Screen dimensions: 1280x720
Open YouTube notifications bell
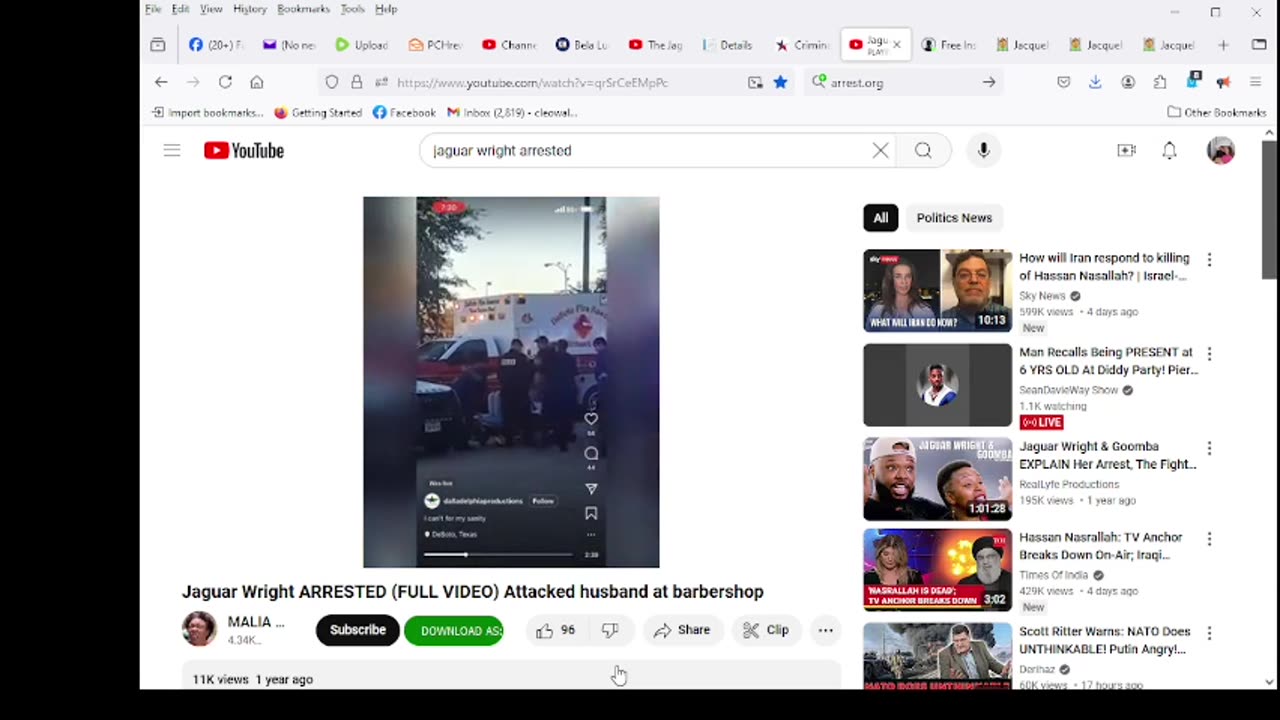coord(1169,150)
